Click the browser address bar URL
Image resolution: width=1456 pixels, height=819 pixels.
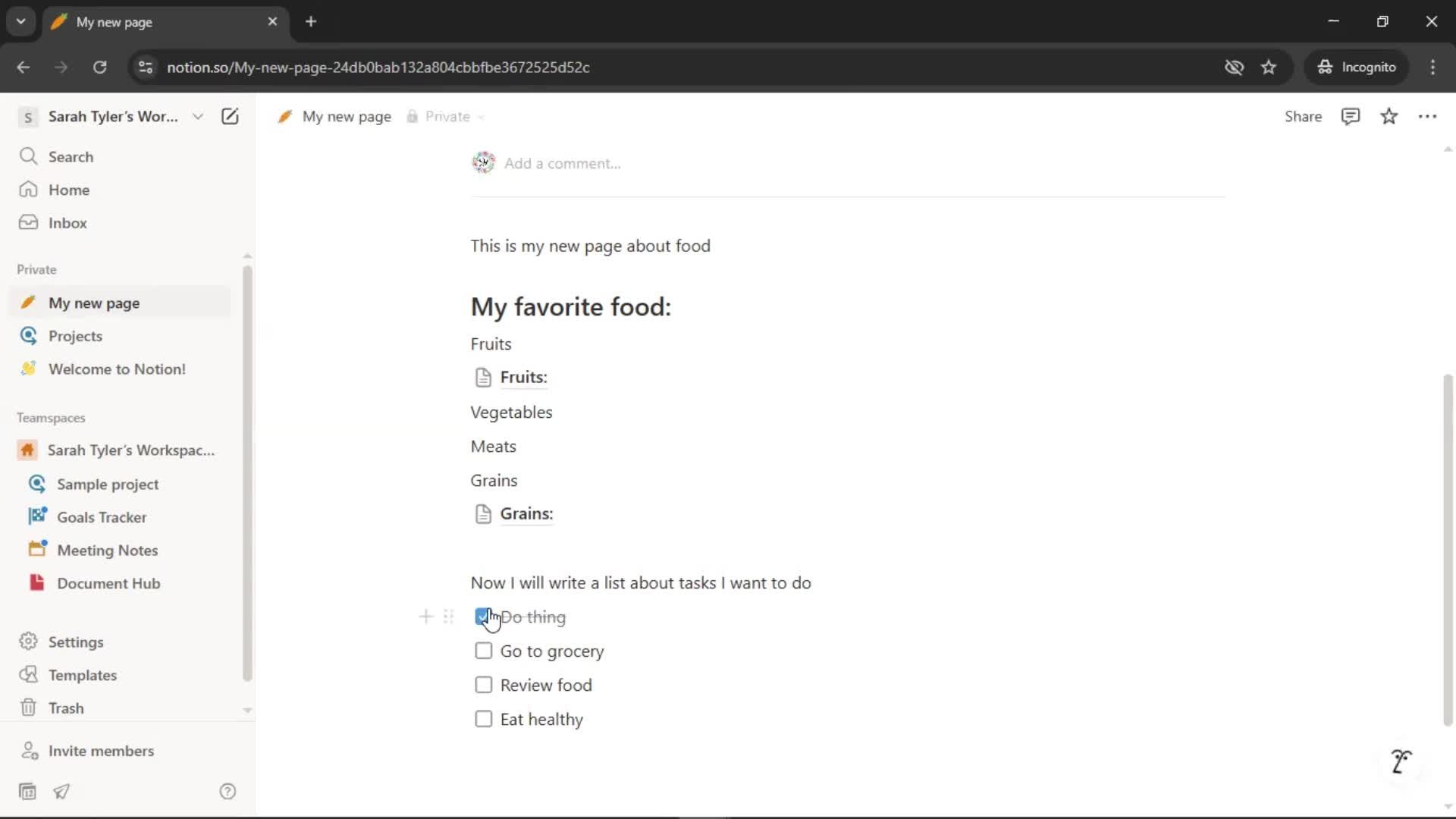click(x=378, y=67)
